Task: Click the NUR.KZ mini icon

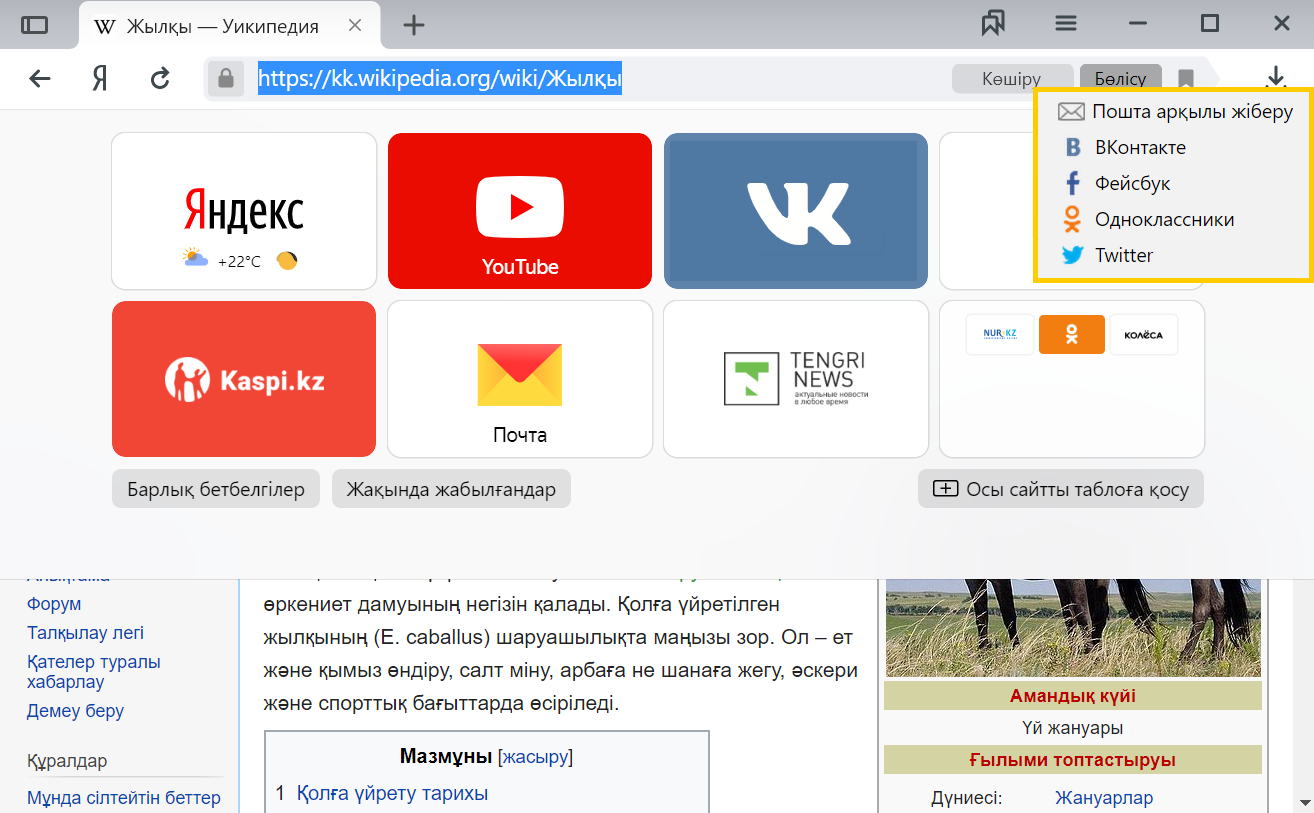Action: pos(999,334)
